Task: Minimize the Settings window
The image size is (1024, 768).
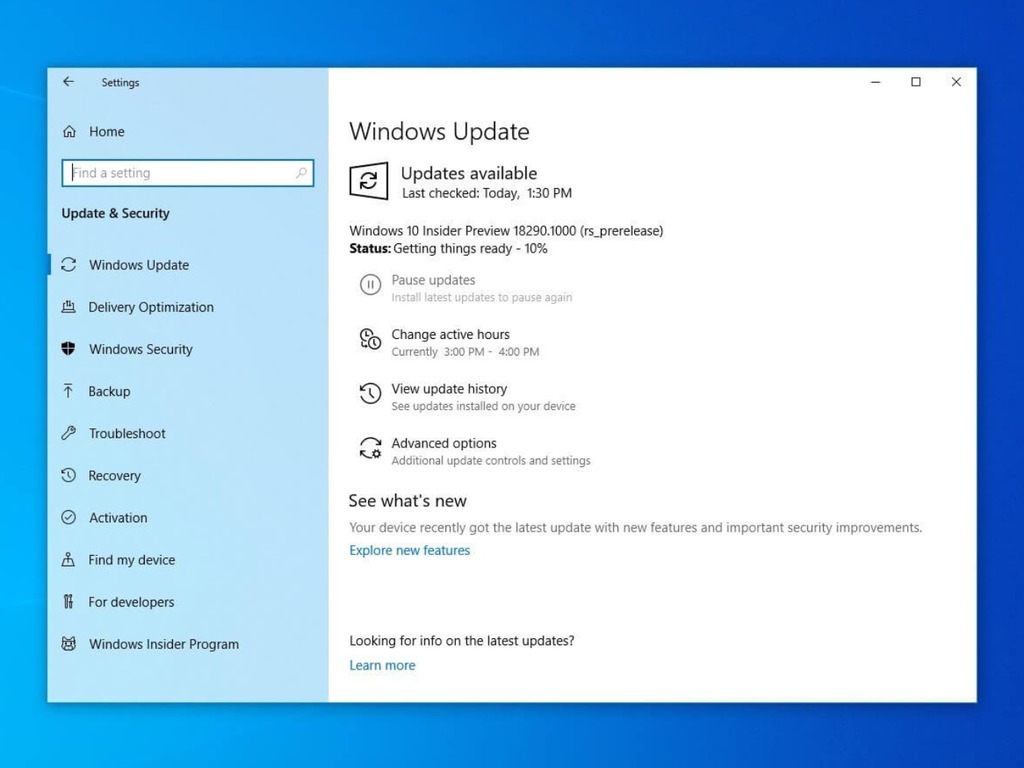Action: point(875,82)
